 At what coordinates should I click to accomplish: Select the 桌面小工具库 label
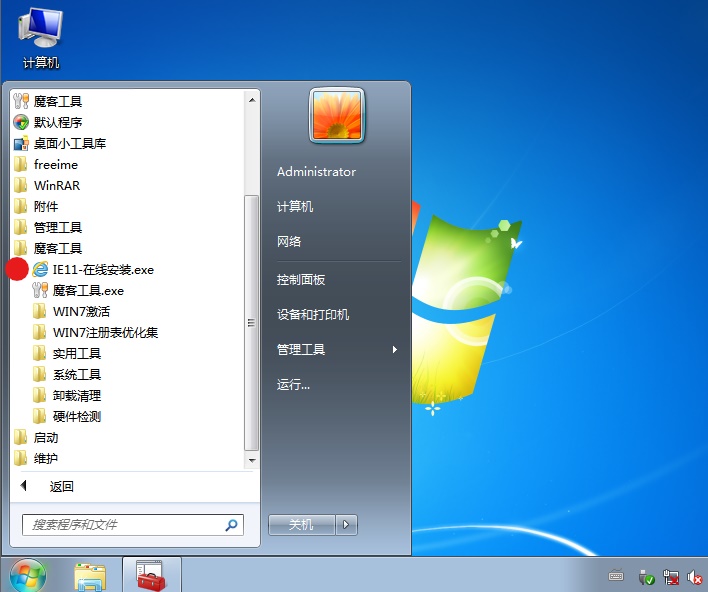pos(70,144)
